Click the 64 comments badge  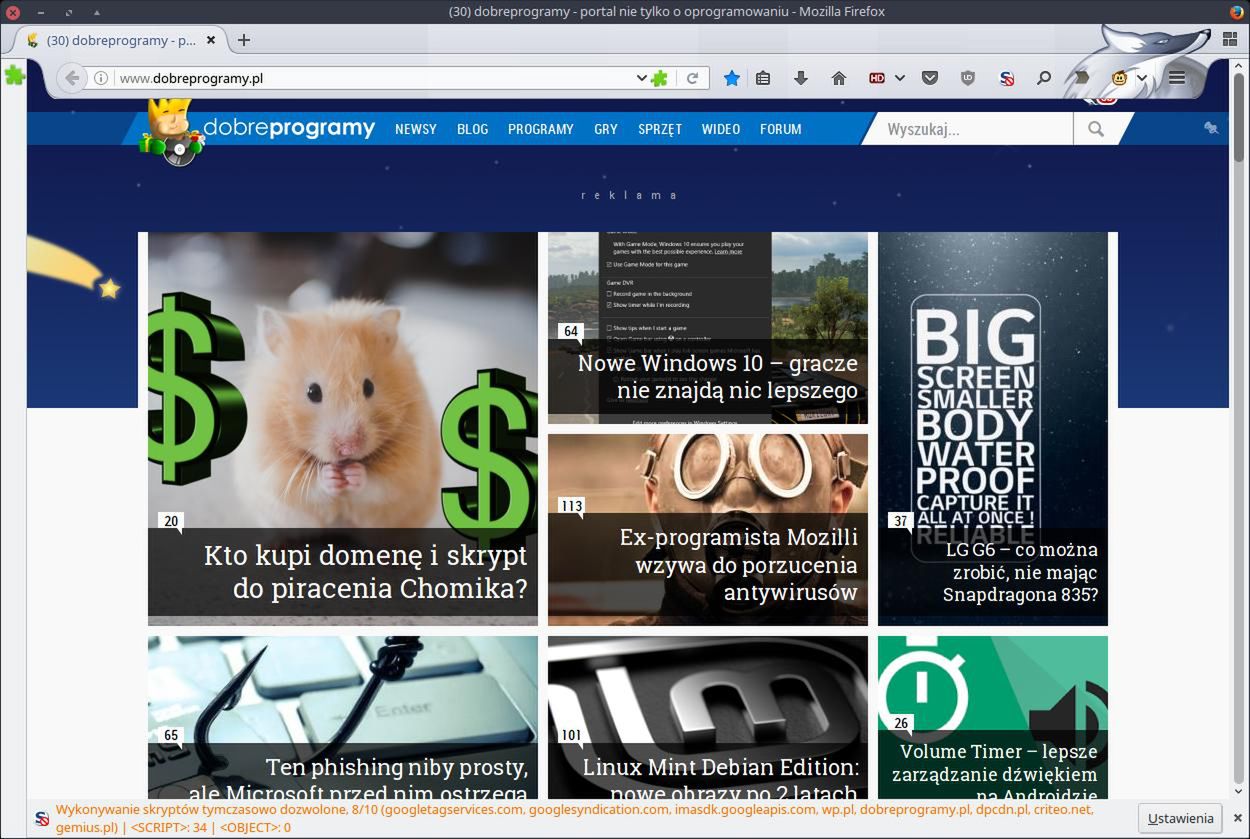571,332
